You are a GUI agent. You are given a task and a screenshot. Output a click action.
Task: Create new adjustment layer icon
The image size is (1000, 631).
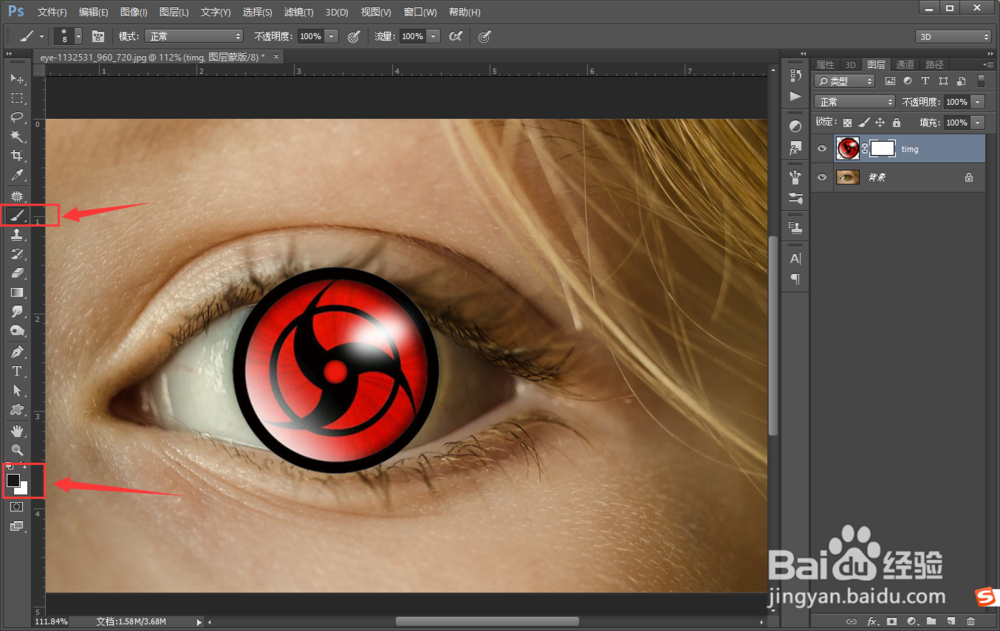click(911, 621)
